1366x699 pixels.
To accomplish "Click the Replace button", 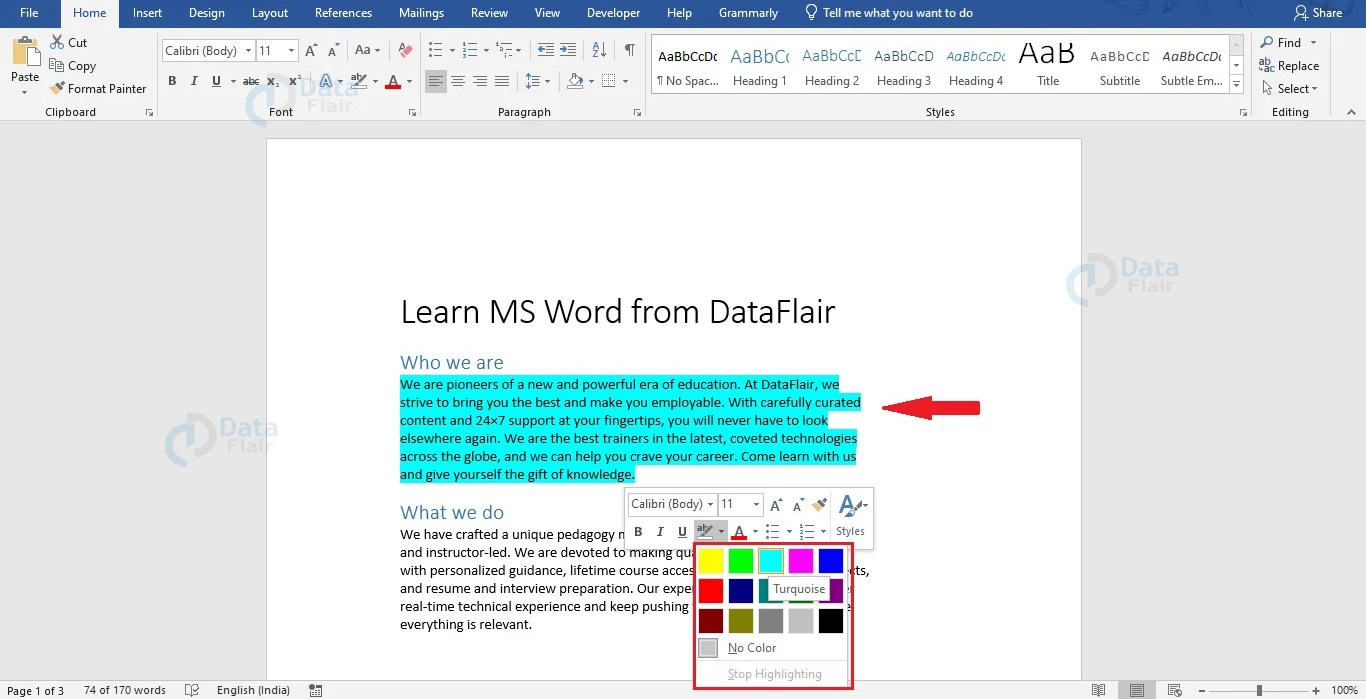I will [1291, 65].
